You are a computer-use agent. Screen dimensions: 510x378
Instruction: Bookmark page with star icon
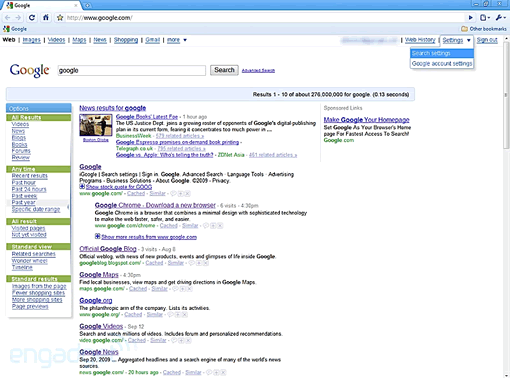(60, 18)
